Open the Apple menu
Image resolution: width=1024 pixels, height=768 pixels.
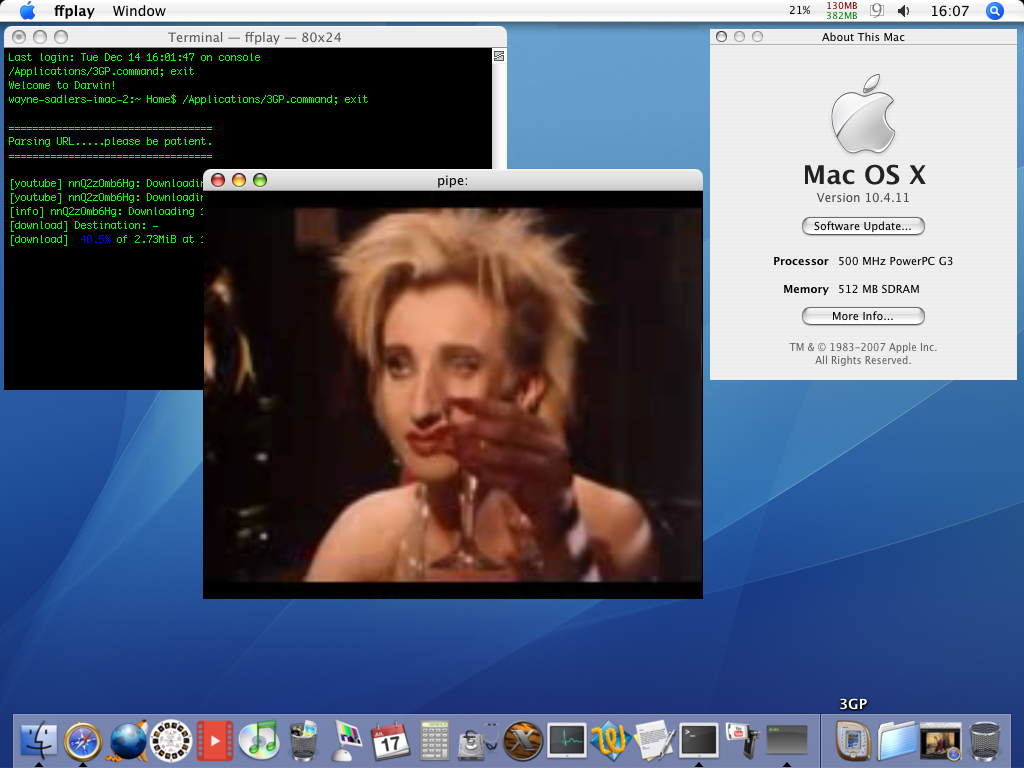(x=27, y=10)
